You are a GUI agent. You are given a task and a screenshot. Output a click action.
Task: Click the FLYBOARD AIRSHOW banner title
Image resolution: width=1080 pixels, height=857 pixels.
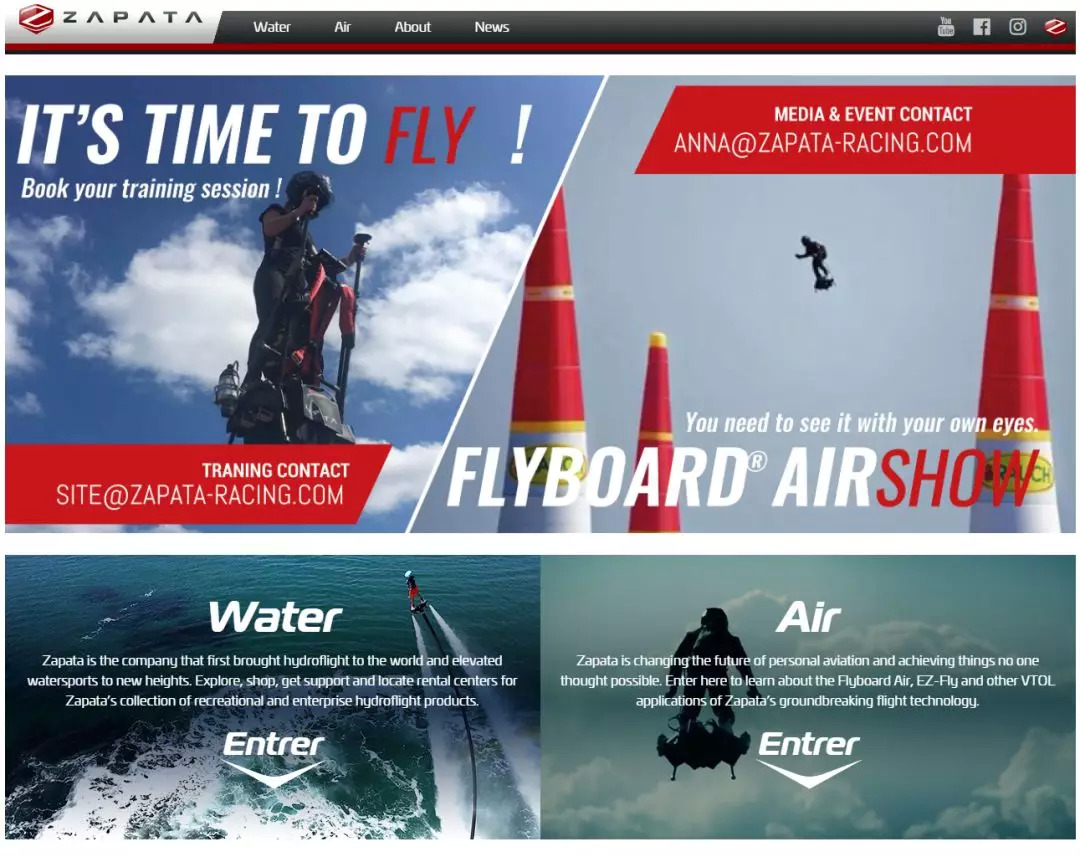(744, 477)
